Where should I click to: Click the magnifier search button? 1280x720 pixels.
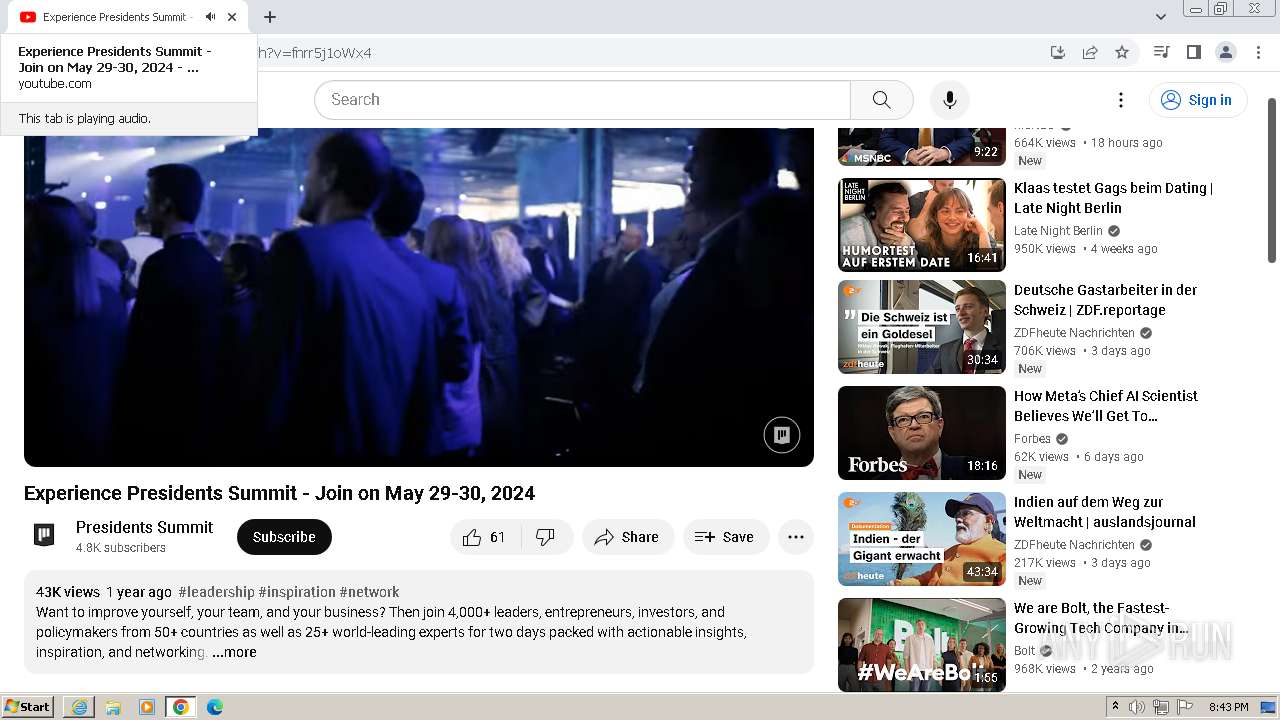pos(881,100)
